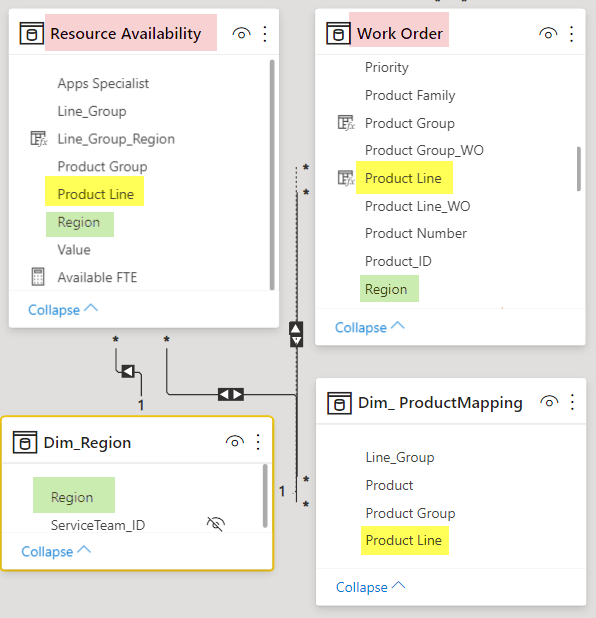Viewport: 596px width, 618px height.
Task: Select Product Line field in Work Order
Action: pyautogui.click(x=403, y=178)
